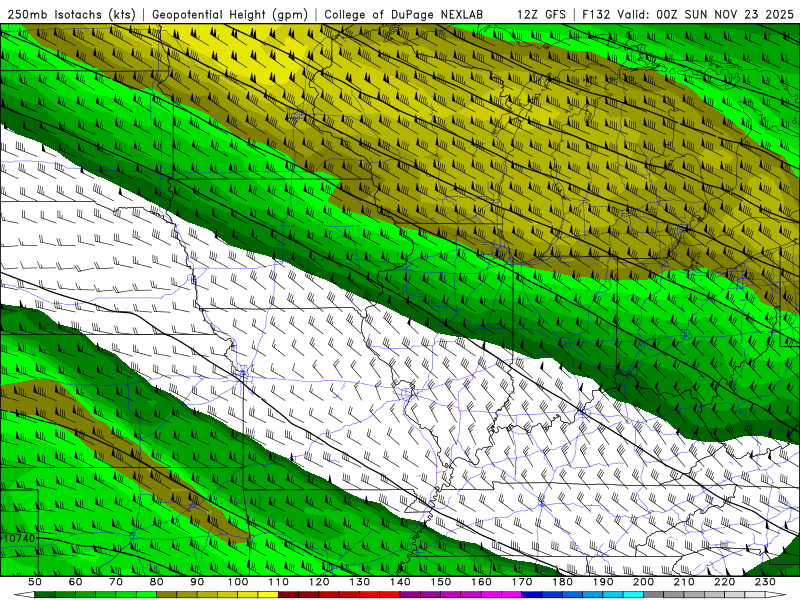800x600 pixels.
Task: Click the "250mb Isotachs (kts)" title text
Action: 71,15
